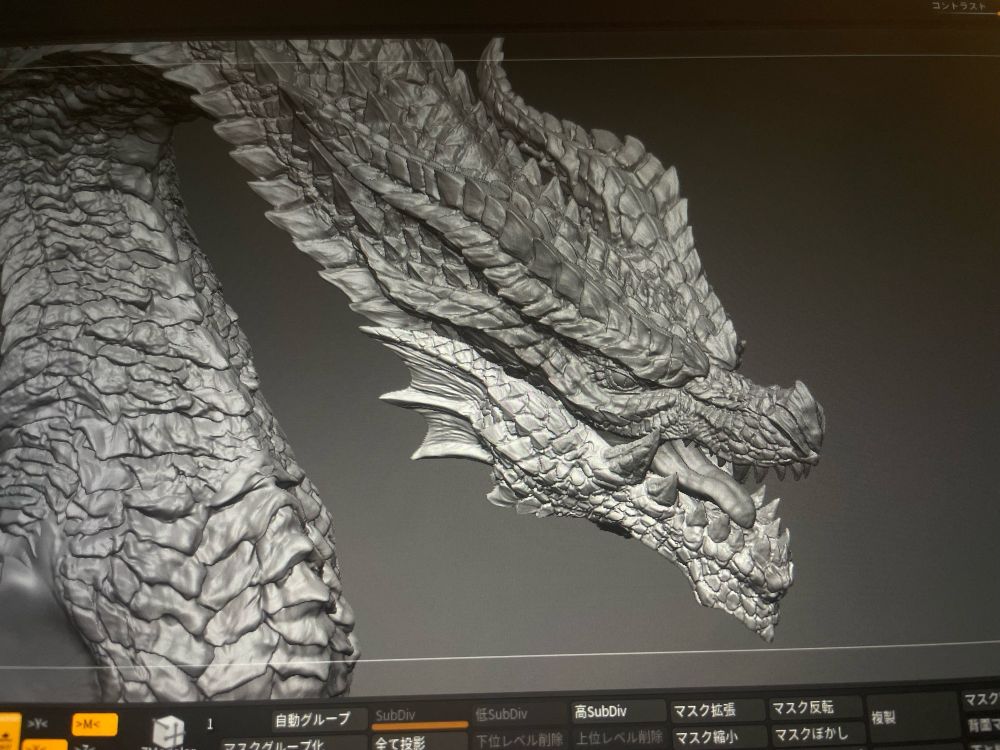This screenshot has width=1000, height=750.
Task: Click マスクぼかし (Blur Mask) button
Action: [x=817, y=734]
